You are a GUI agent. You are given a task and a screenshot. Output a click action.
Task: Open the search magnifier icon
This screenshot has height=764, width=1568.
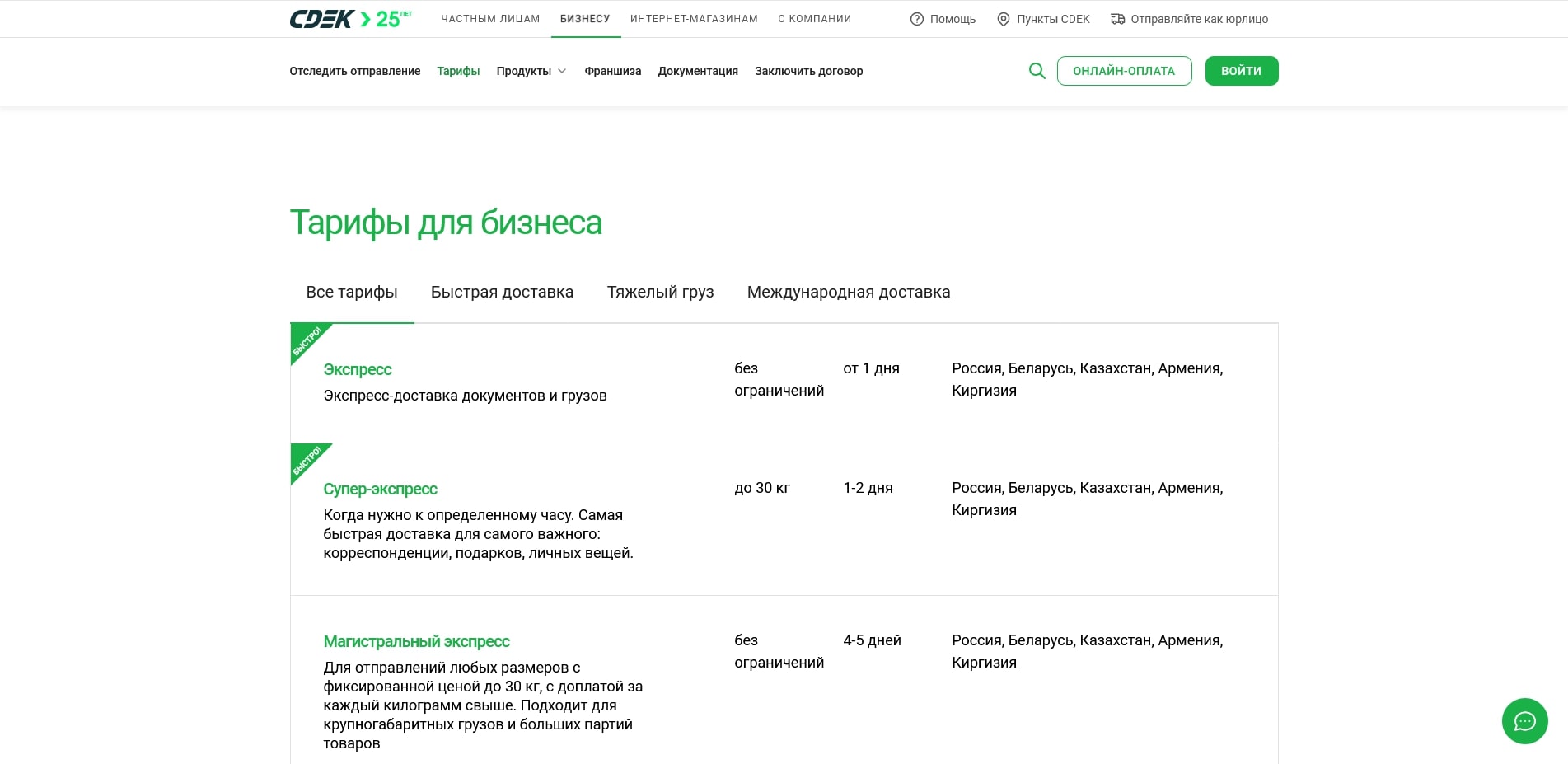pos(1037,71)
